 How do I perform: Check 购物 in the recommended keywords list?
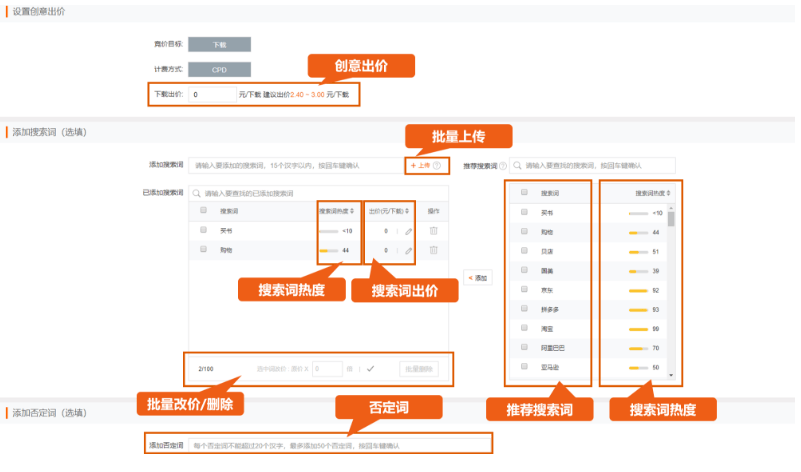click(524, 231)
